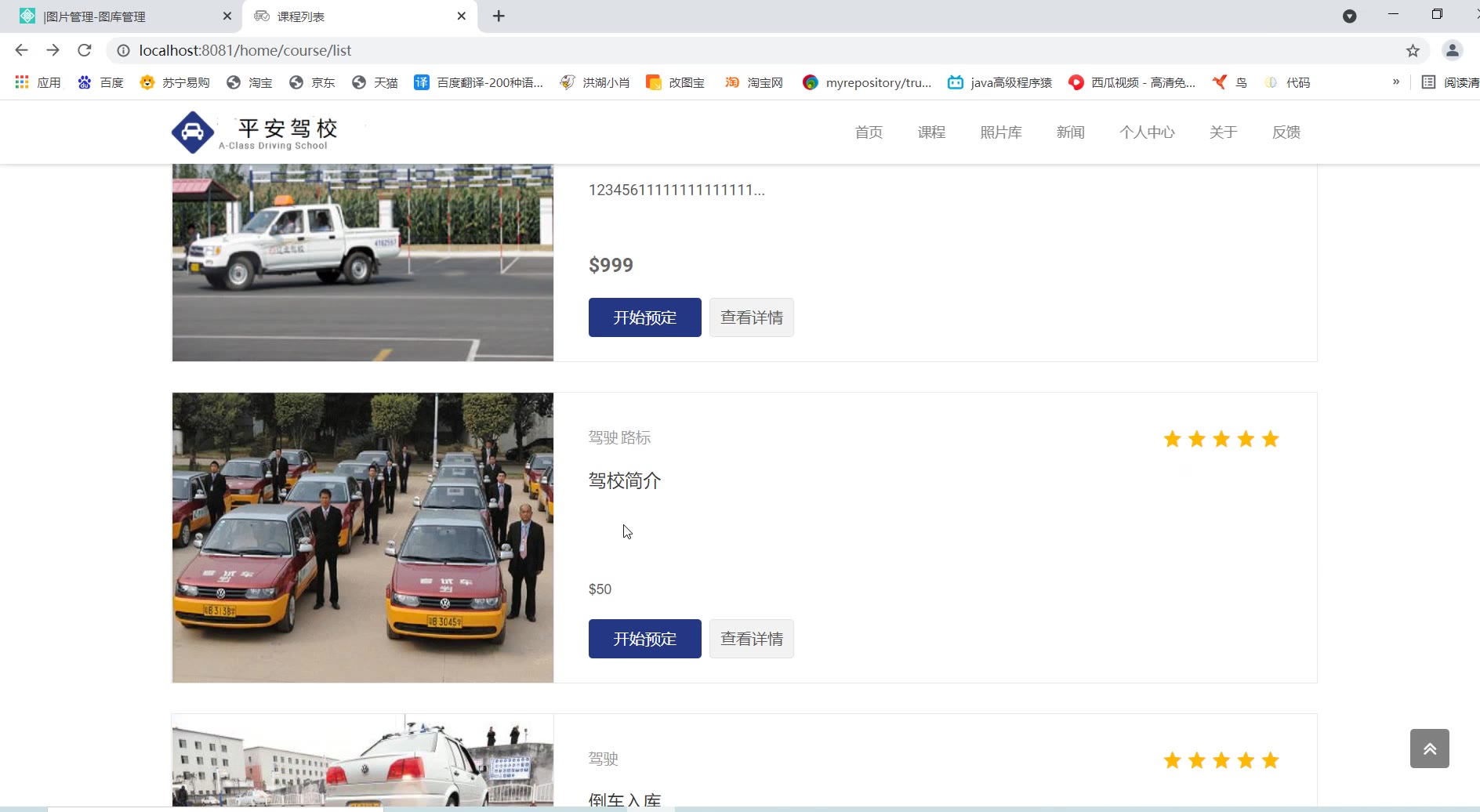Screen dimensions: 1480x812
Task: Open the java高级程序猿 bookmark
Action: coord(999,82)
